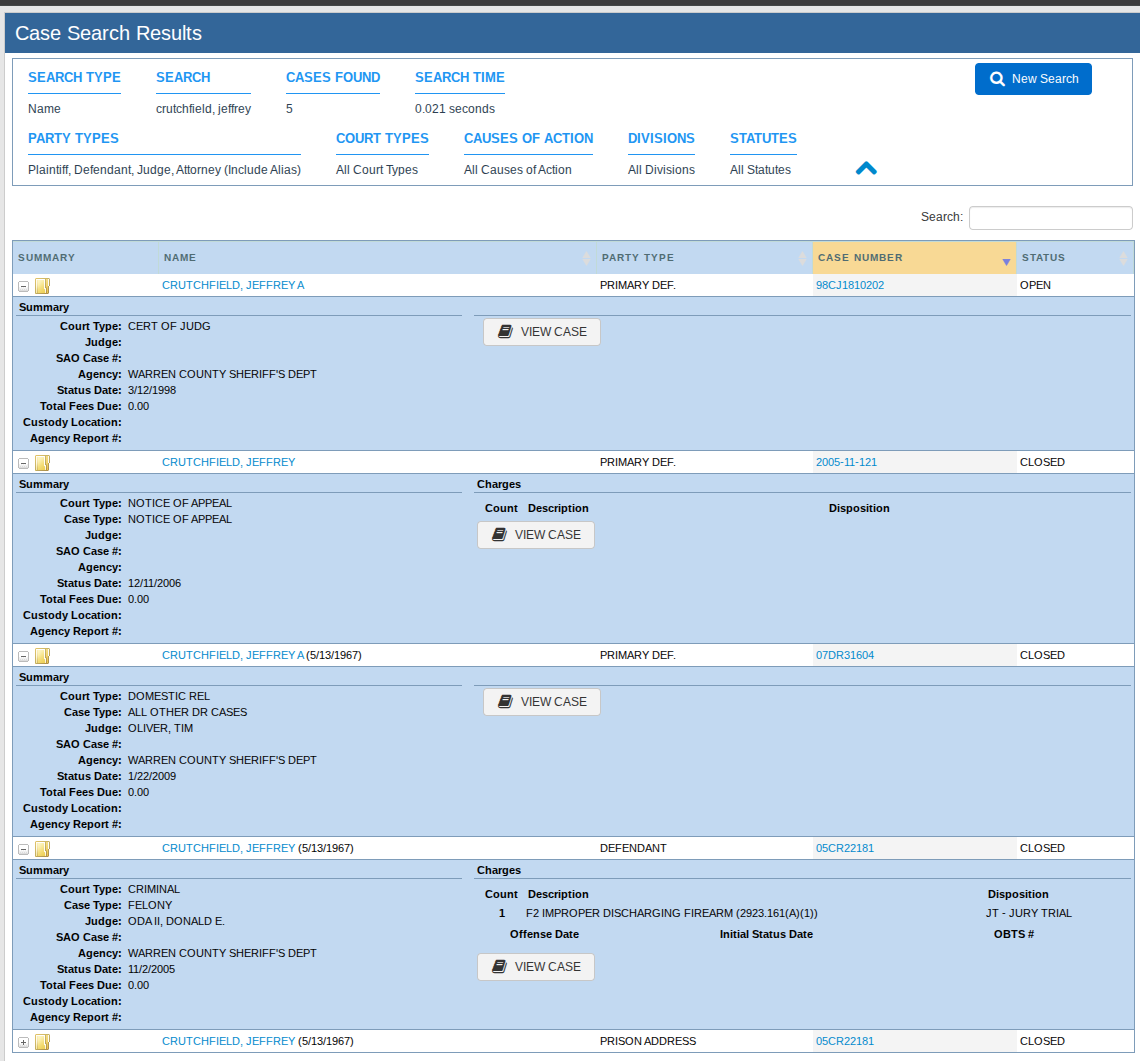Collapse the 07DR31604 row summary

coord(23,657)
